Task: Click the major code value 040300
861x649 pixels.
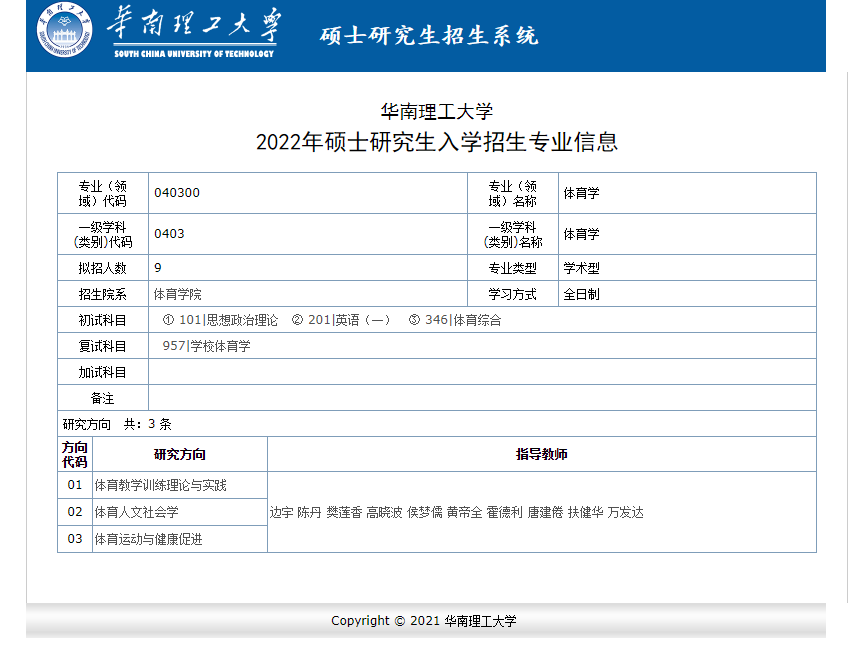Action: pos(177,193)
